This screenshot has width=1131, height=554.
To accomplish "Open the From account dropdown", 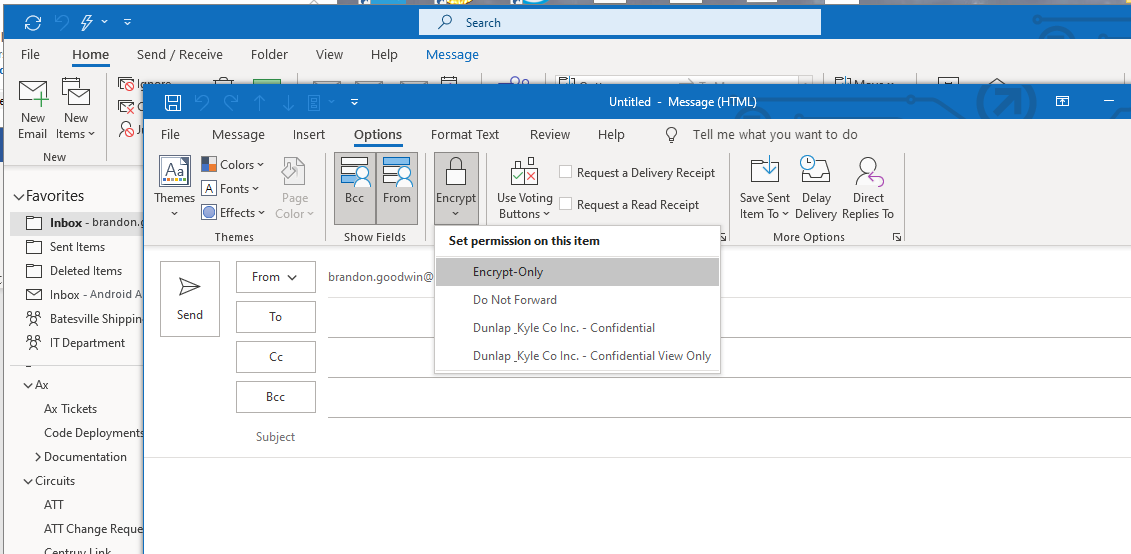I will (276, 277).
